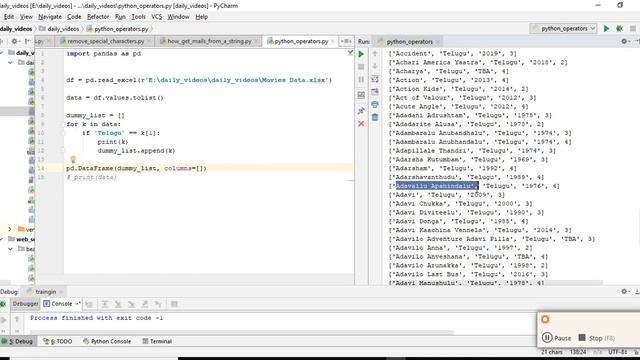Open the Refactor menu
640x360 pixels.
point(98,17)
